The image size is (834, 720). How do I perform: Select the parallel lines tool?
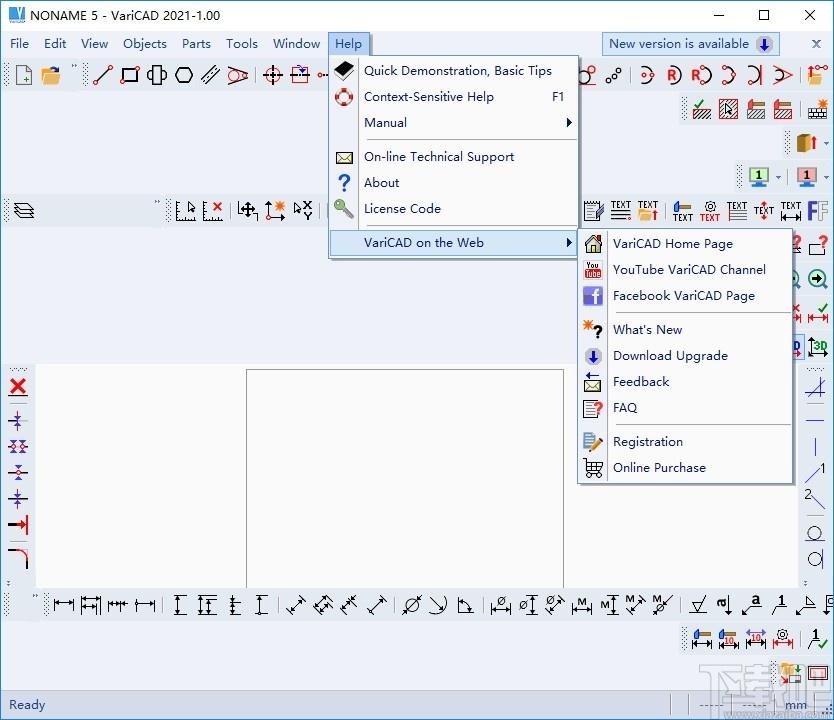tap(211, 75)
